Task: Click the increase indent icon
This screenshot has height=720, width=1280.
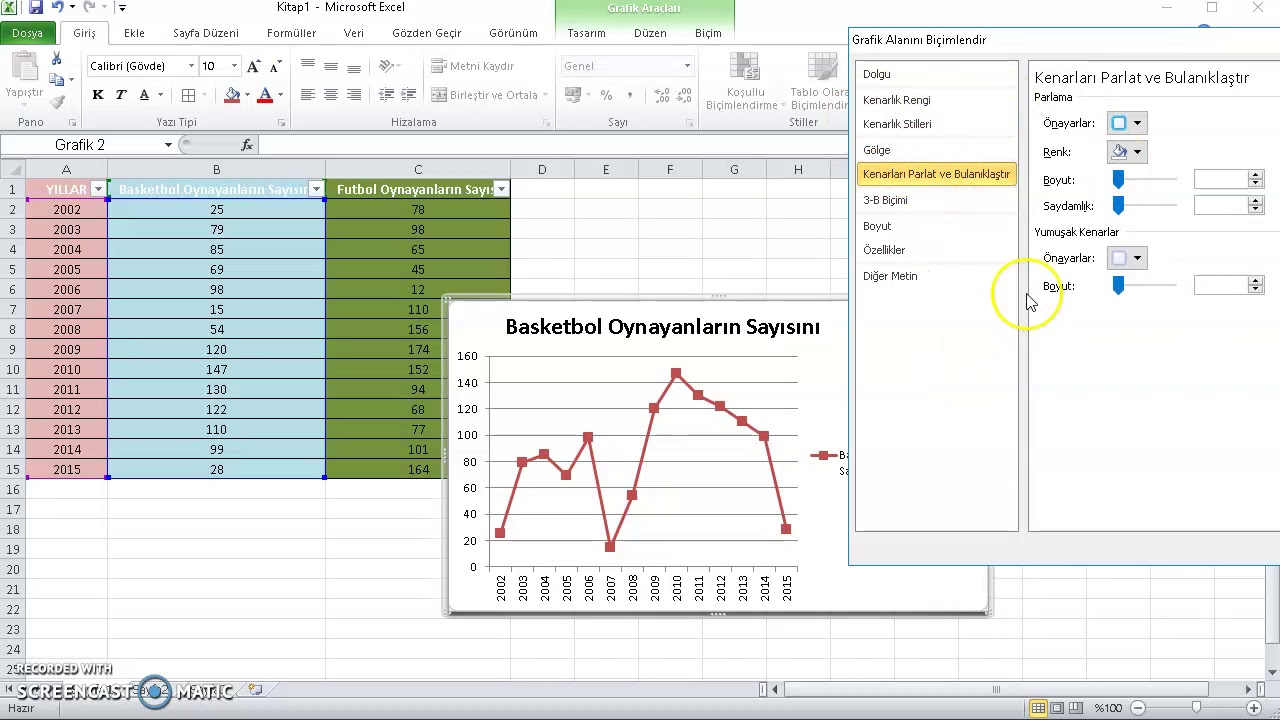Action: coord(408,95)
